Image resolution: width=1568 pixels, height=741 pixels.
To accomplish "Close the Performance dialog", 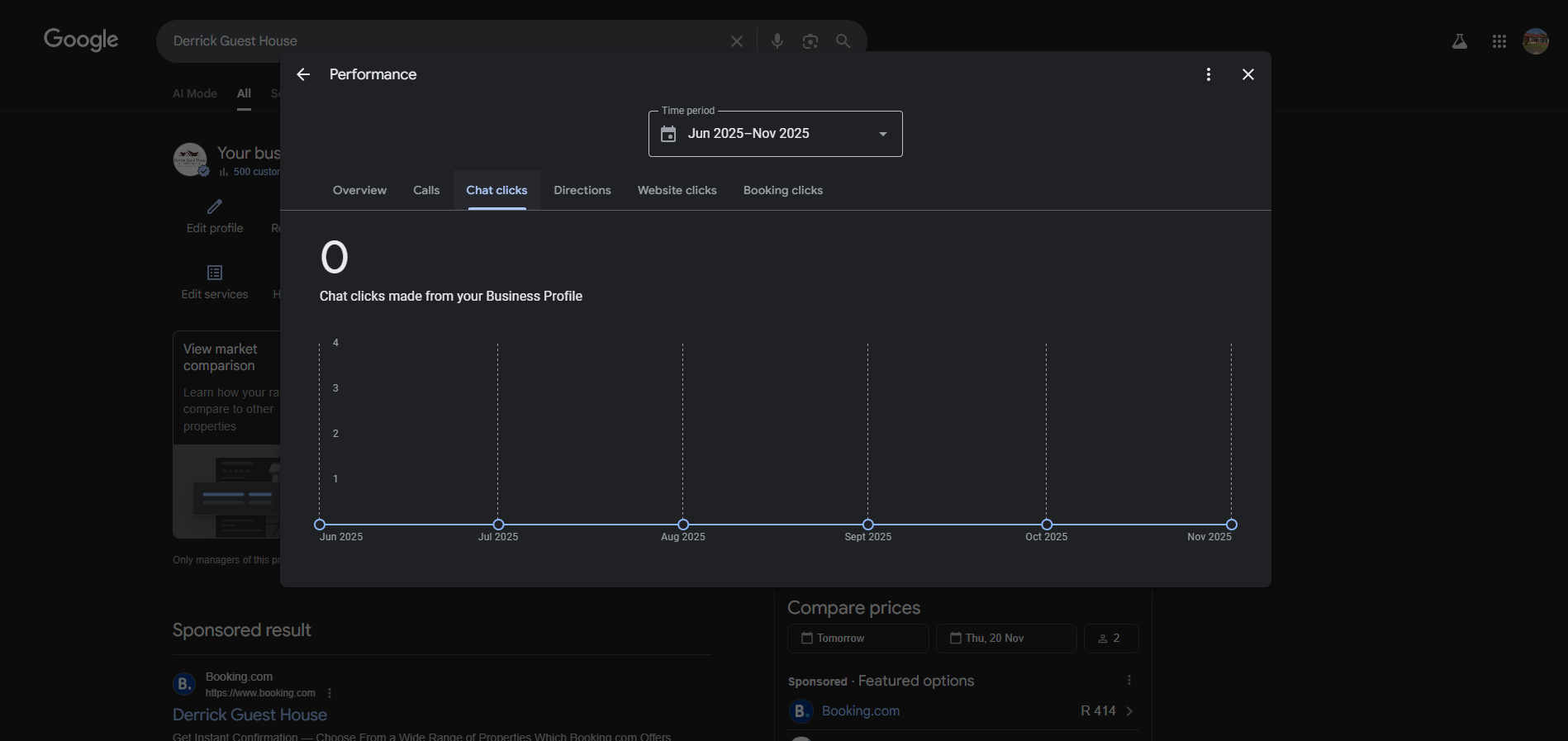I will (x=1247, y=74).
